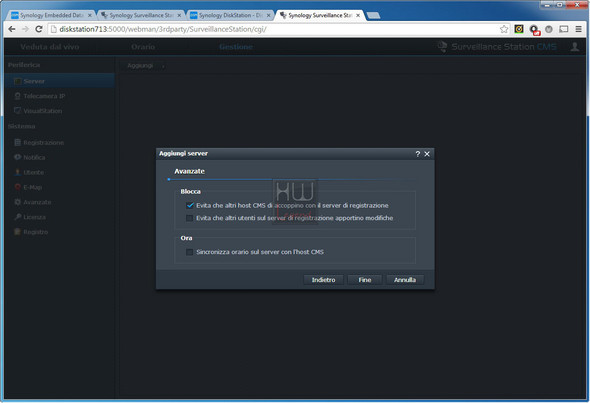Check 'Sincronizza orario sul server' option
This screenshot has width=590, height=403.
coord(190,252)
